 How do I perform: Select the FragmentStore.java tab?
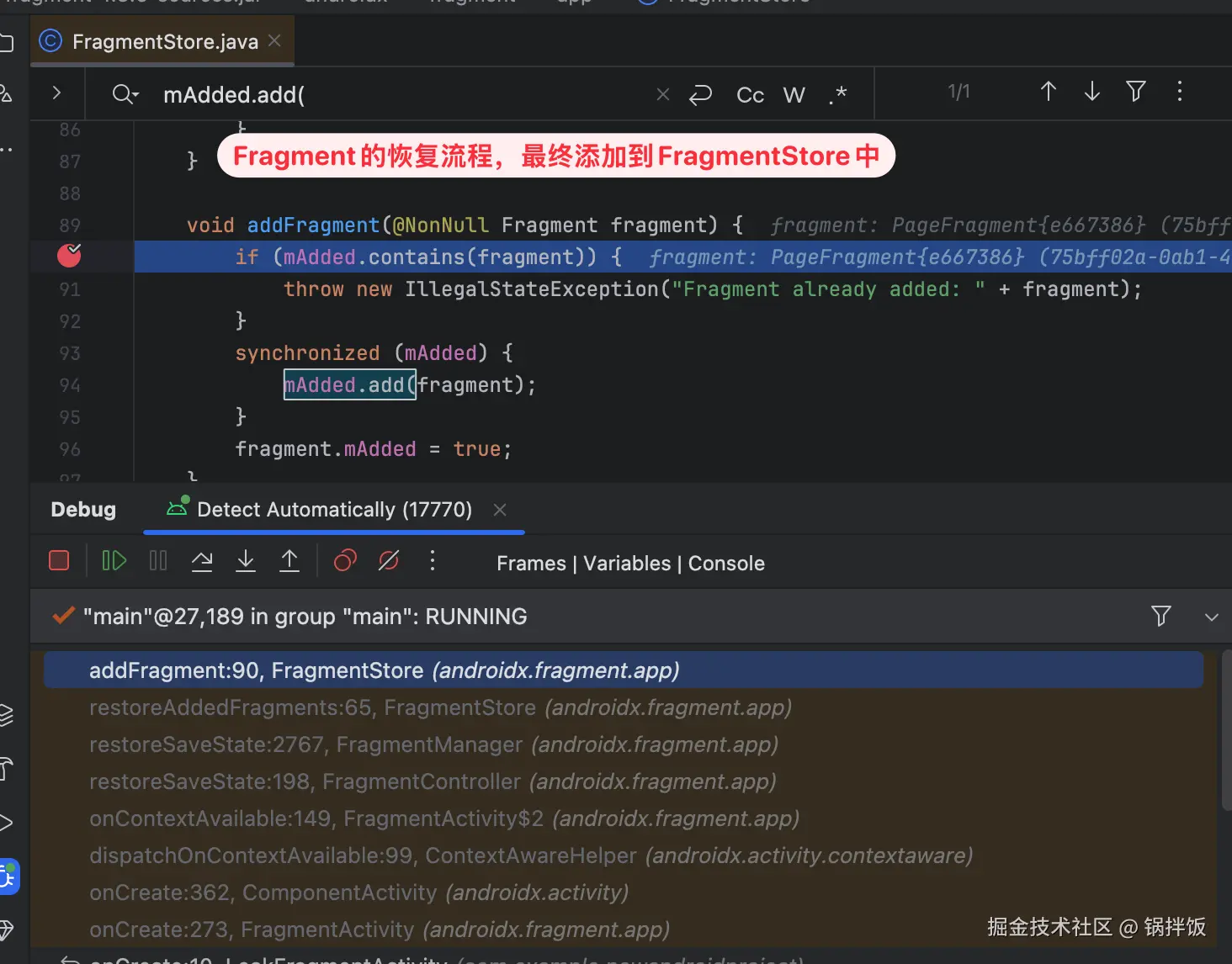tap(162, 41)
